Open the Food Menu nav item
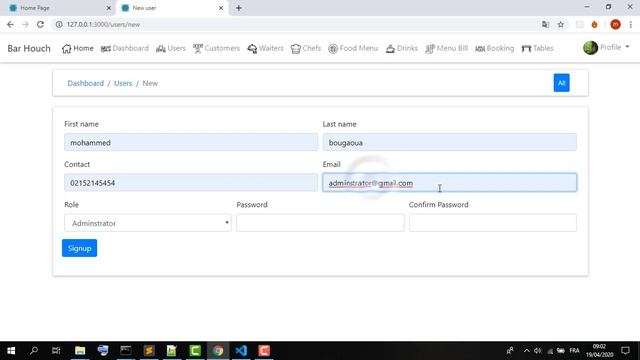The width and height of the screenshot is (640, 360). click(353, 48)
